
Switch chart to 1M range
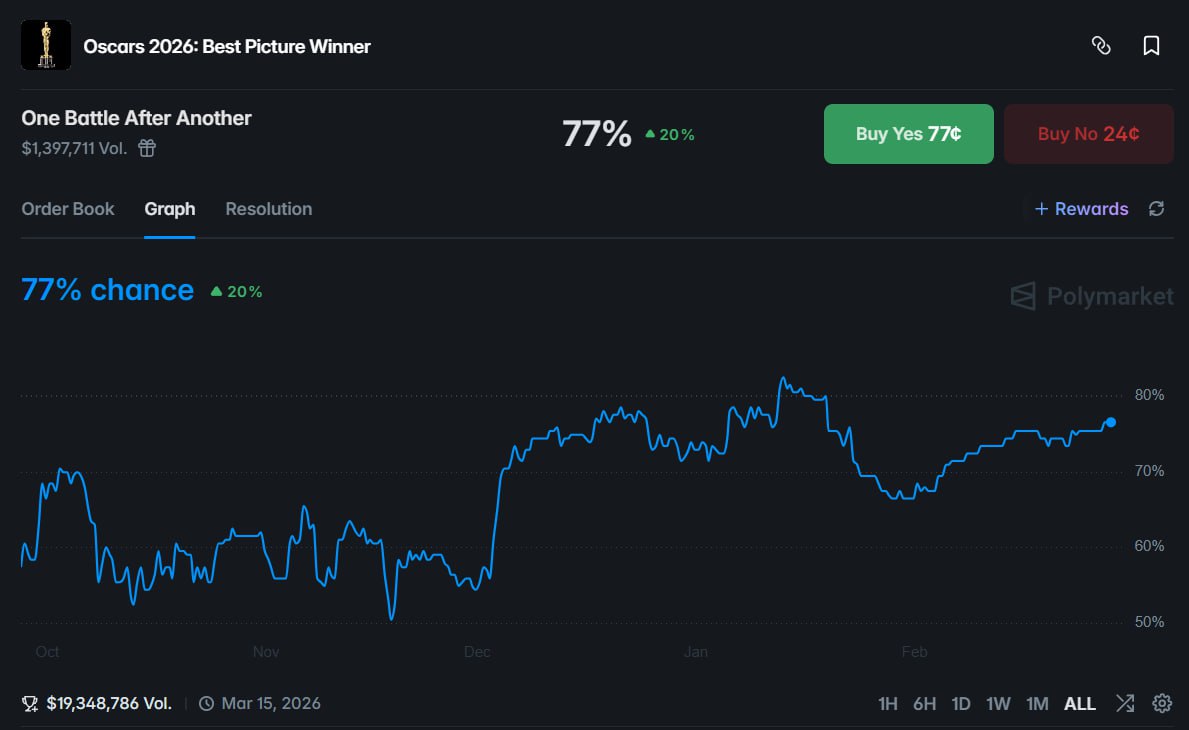pos(1037,704)
